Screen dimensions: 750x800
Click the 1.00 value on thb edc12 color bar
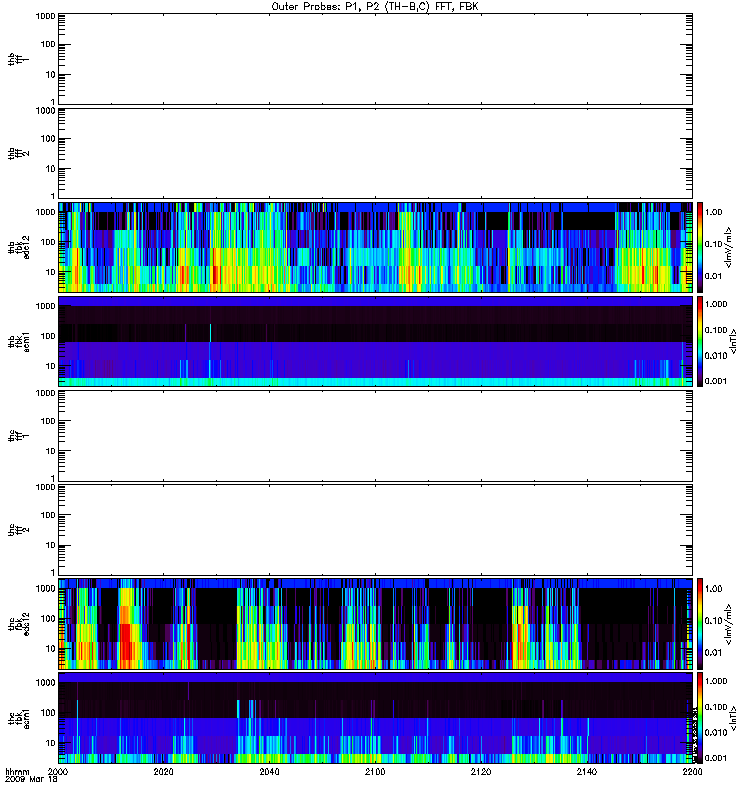[x=713, y=212]
